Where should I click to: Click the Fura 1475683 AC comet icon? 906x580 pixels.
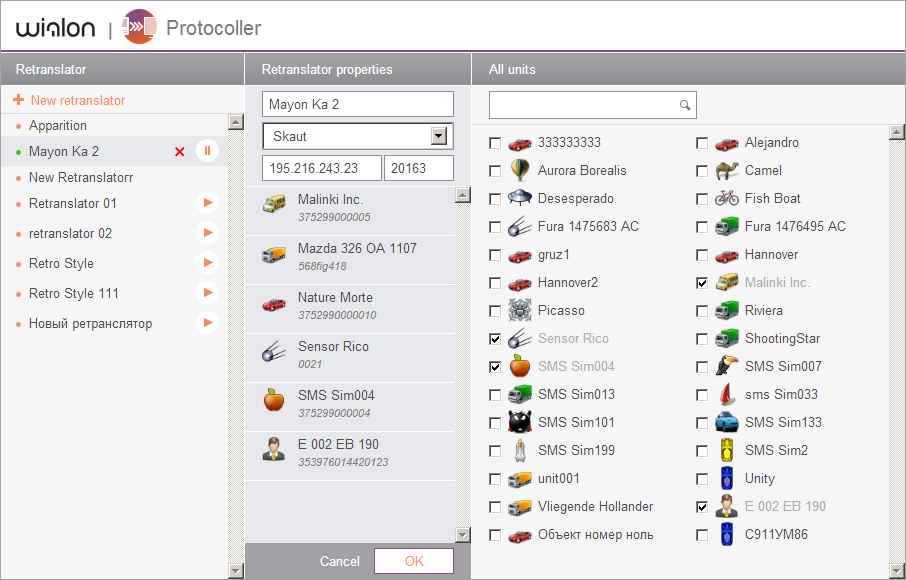click(520, 226)
